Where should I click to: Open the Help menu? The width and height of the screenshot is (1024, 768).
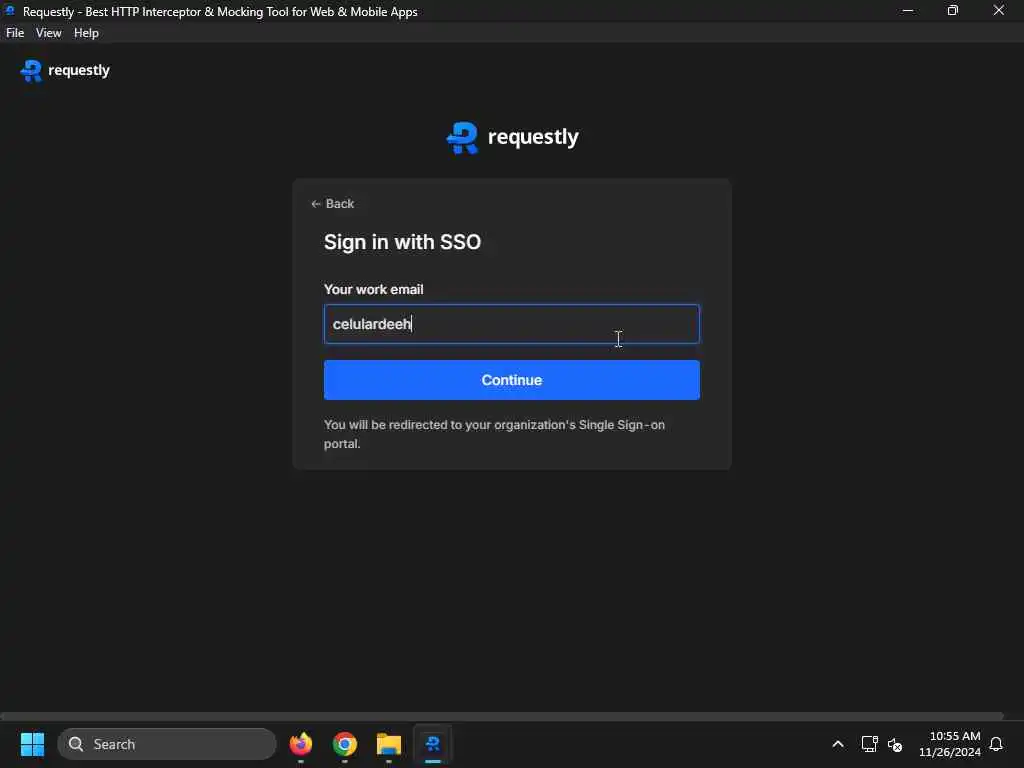(86, 33)
